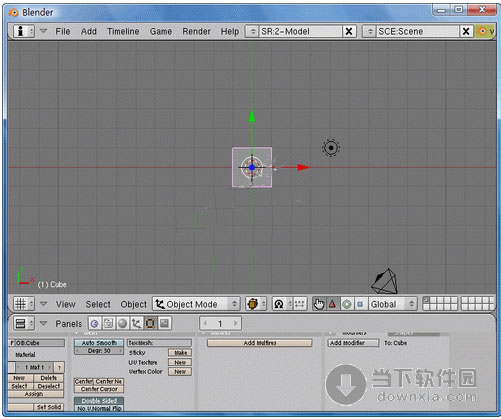
Task: Open the Scene context image icon
Action: click(x=164, y=323)
